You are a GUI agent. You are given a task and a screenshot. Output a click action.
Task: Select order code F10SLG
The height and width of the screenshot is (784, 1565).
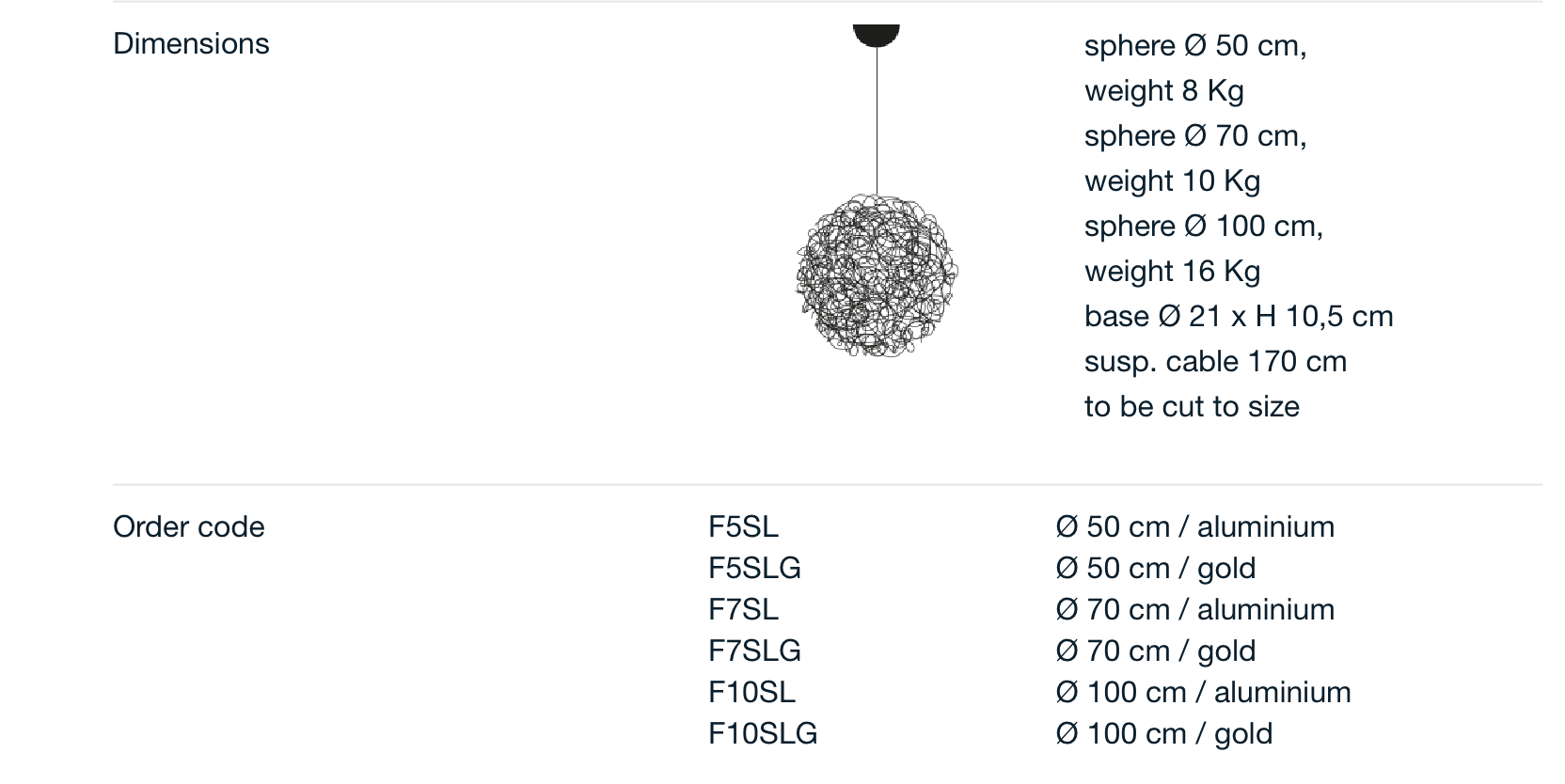coord(763,733)
